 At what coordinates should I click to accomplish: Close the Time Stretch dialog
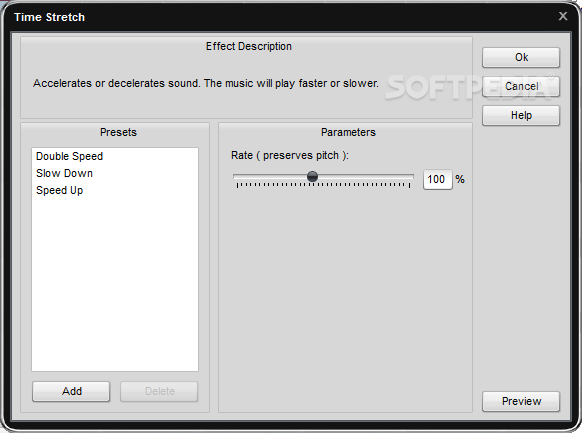[563, 16]
